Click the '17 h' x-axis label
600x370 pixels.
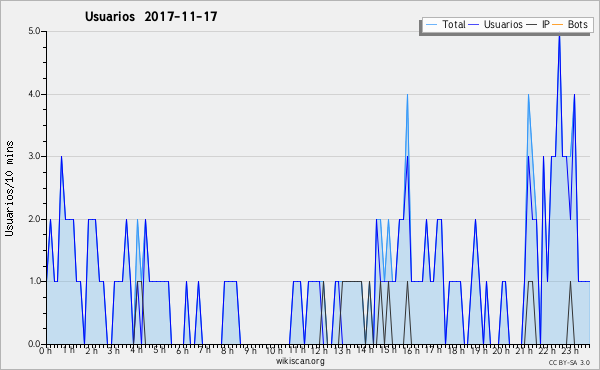click(x=433, y=350)
